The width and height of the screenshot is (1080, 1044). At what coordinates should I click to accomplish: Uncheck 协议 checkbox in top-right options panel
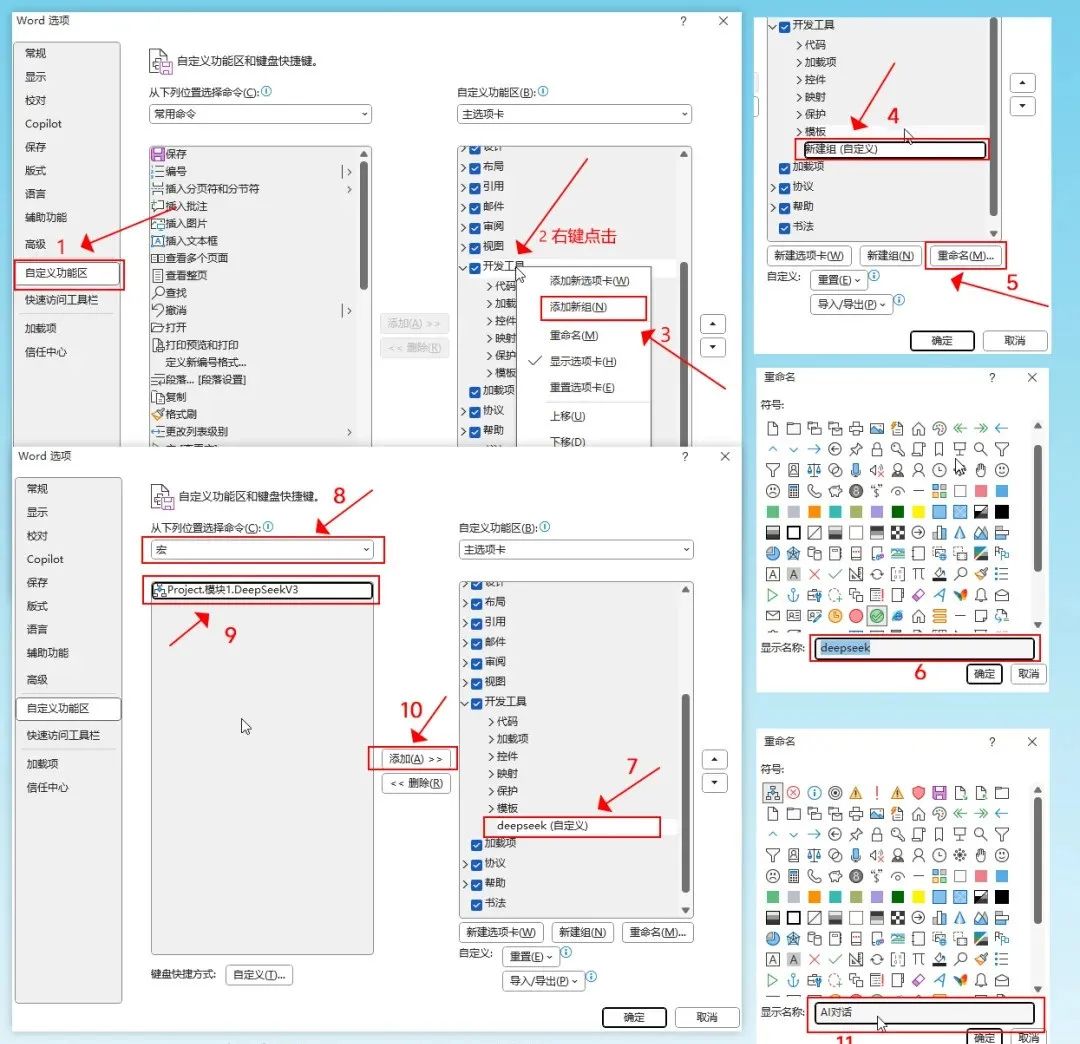coord(785,187)
